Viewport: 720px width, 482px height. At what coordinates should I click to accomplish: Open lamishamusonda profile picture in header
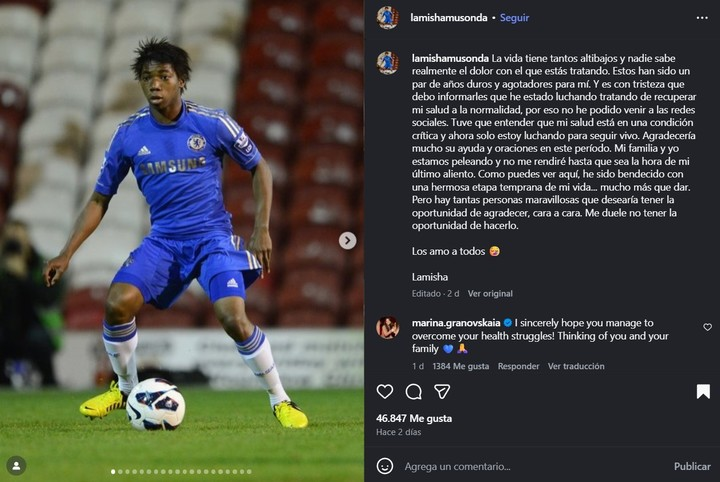pos(388,18)
